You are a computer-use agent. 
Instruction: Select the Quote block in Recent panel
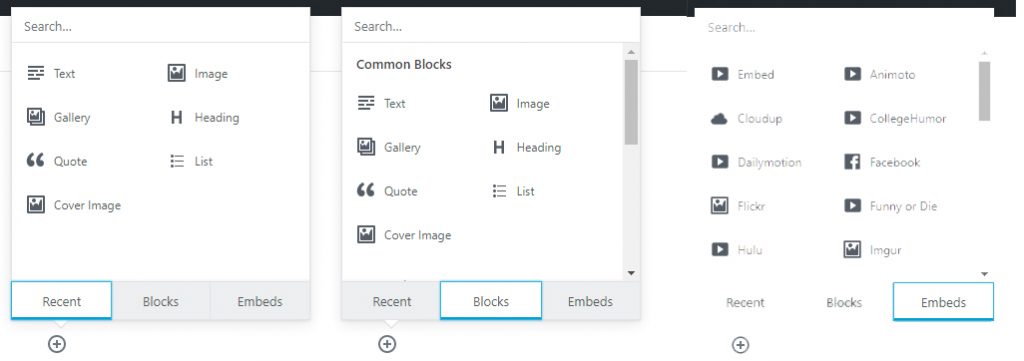tap(57, 161)
